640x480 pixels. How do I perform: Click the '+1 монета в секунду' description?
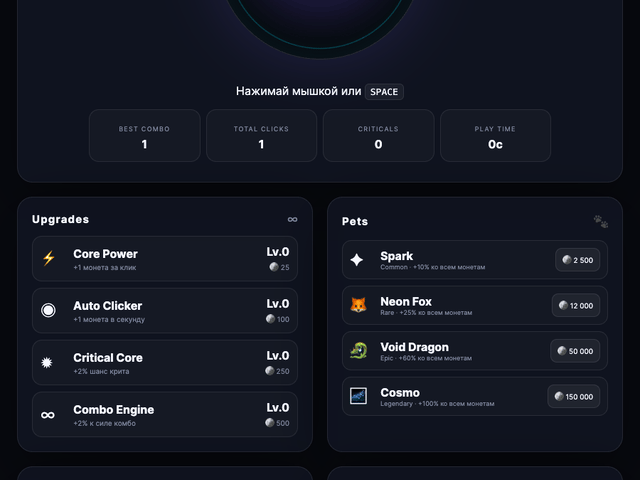109,320
